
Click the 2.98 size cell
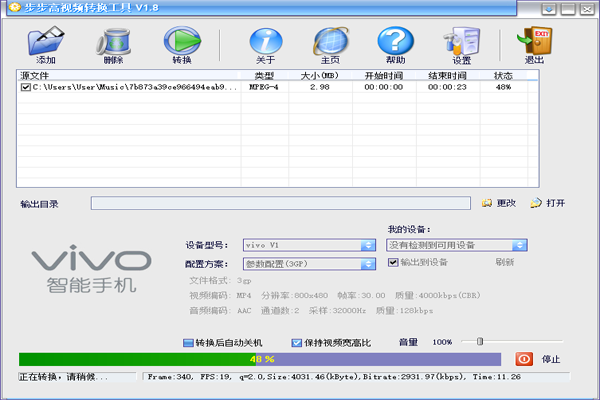320,87
